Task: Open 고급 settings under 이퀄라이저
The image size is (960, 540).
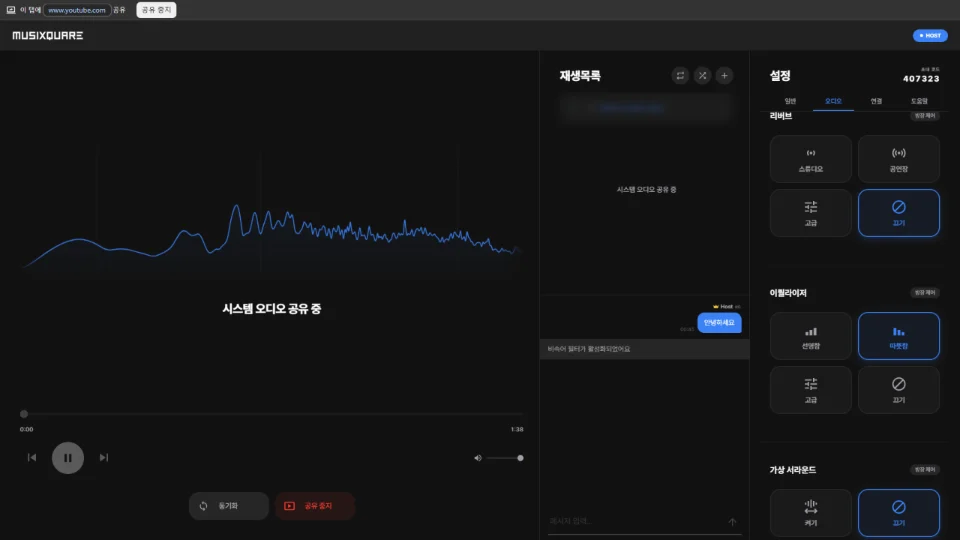Action: 810,389
